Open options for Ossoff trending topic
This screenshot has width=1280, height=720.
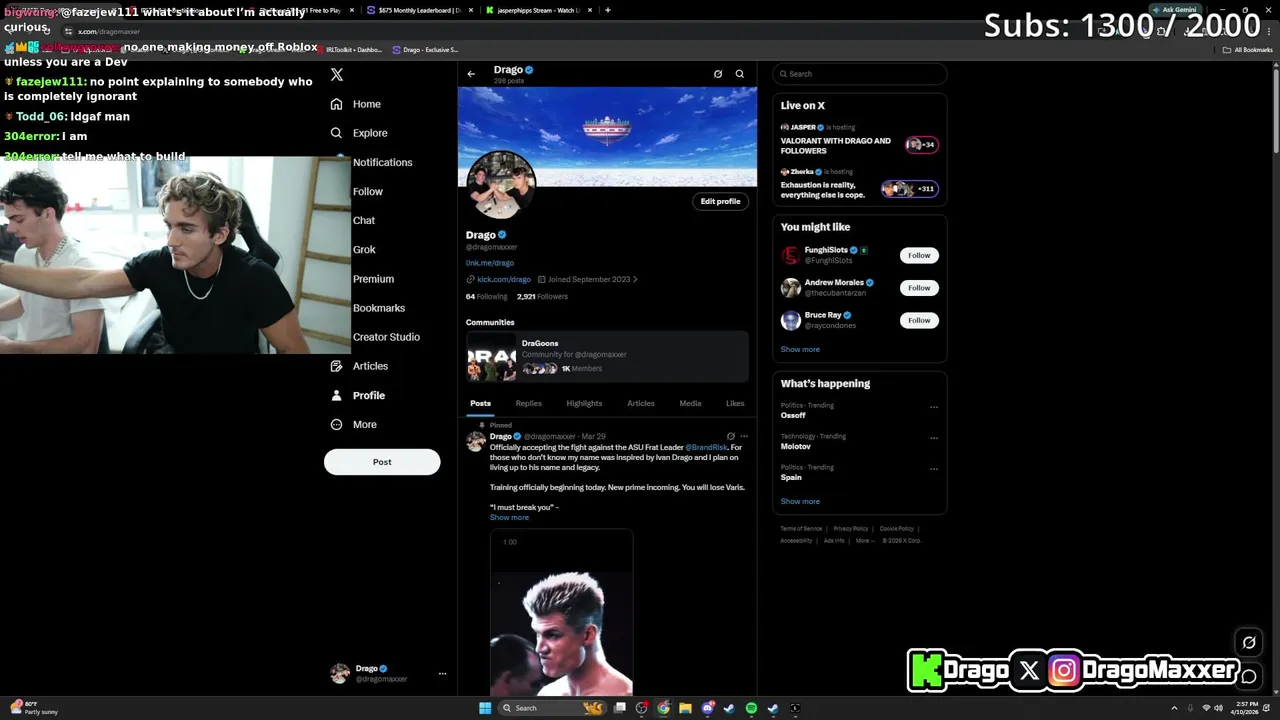(x=934, y=407)
